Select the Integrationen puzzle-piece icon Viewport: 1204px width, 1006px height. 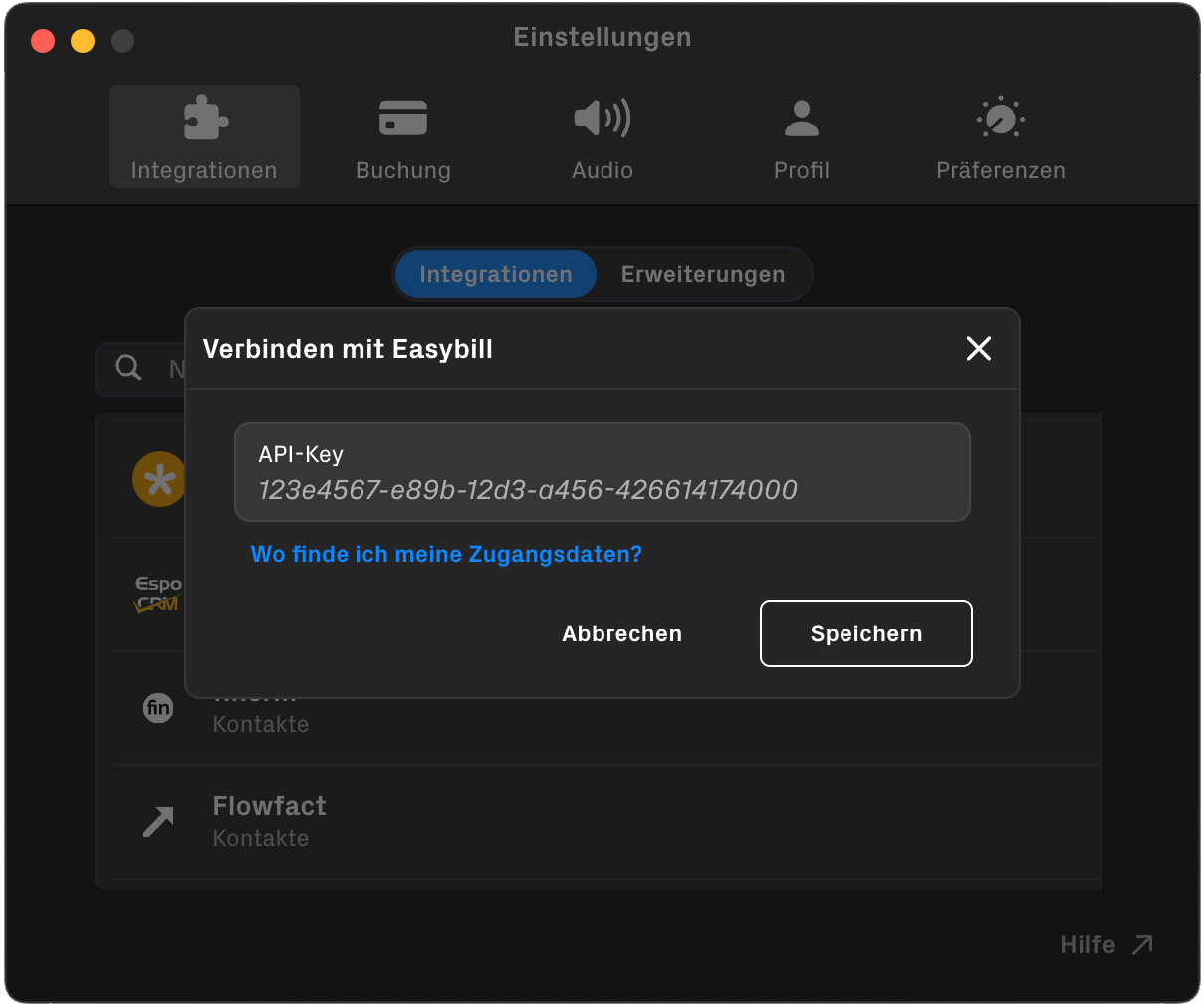point(203,117)
